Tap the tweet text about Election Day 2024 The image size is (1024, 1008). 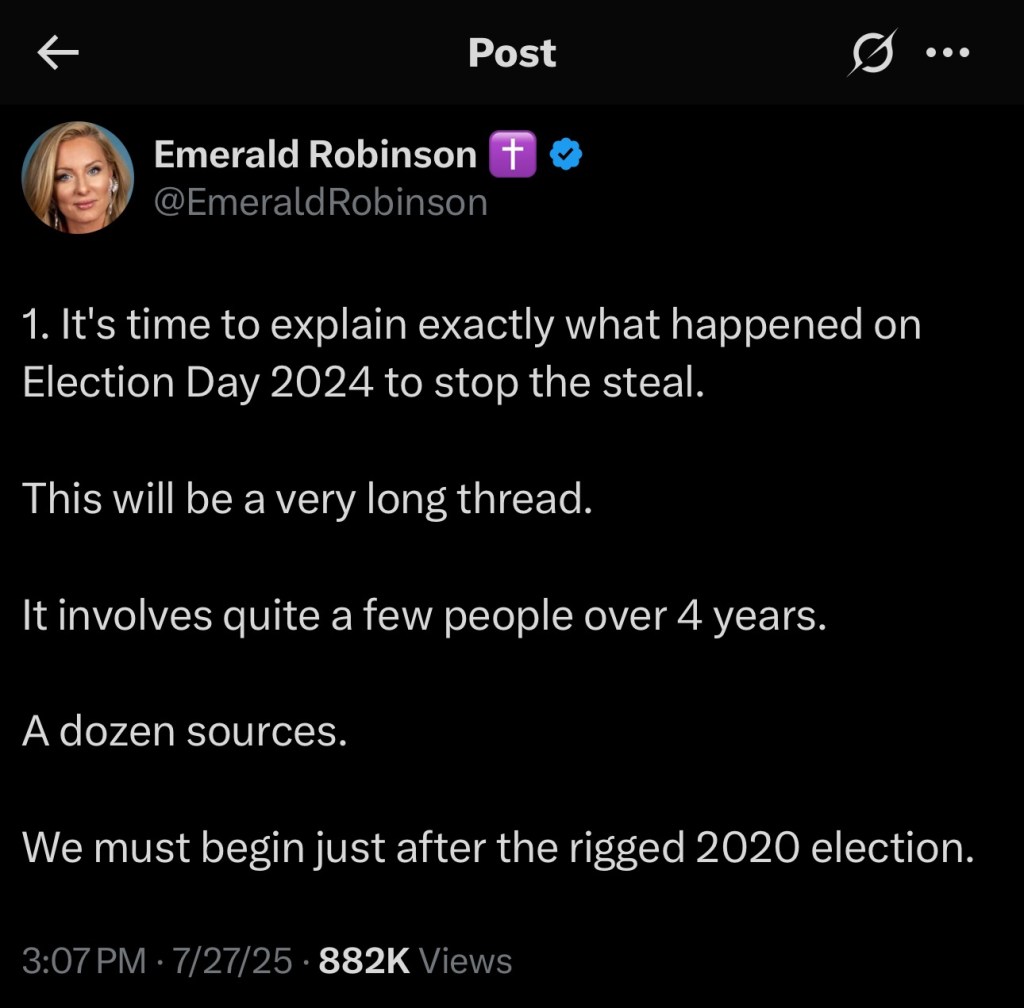tap(470, 352)
